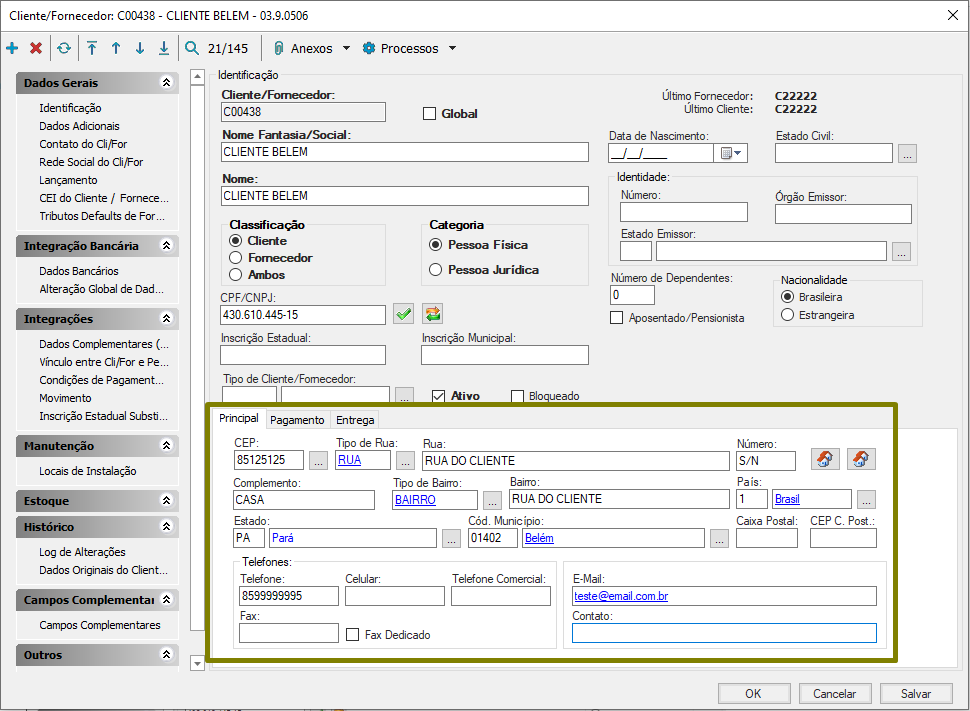
Task: Click the Belém municipality link
Action: pyautogui.click(x=539, y=538)
